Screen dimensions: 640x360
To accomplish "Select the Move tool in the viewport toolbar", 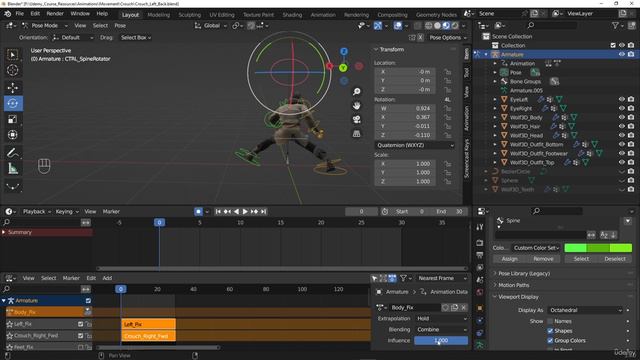I will [13, 88].
